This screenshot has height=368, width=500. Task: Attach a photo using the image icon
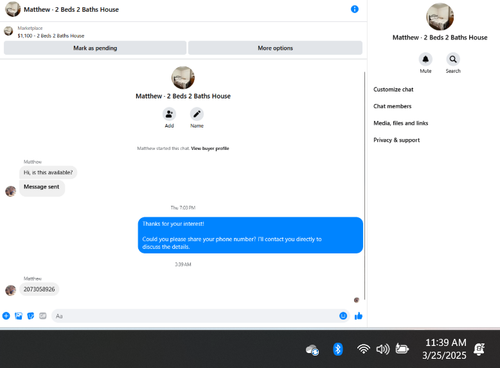click(18, 316)
